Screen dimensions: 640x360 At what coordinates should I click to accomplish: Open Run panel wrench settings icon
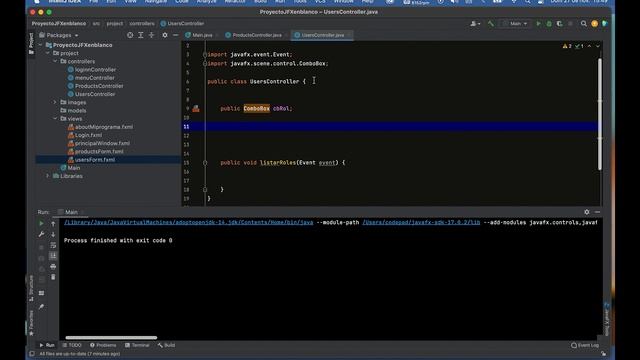pyautogui.click(x=41, y=234)
